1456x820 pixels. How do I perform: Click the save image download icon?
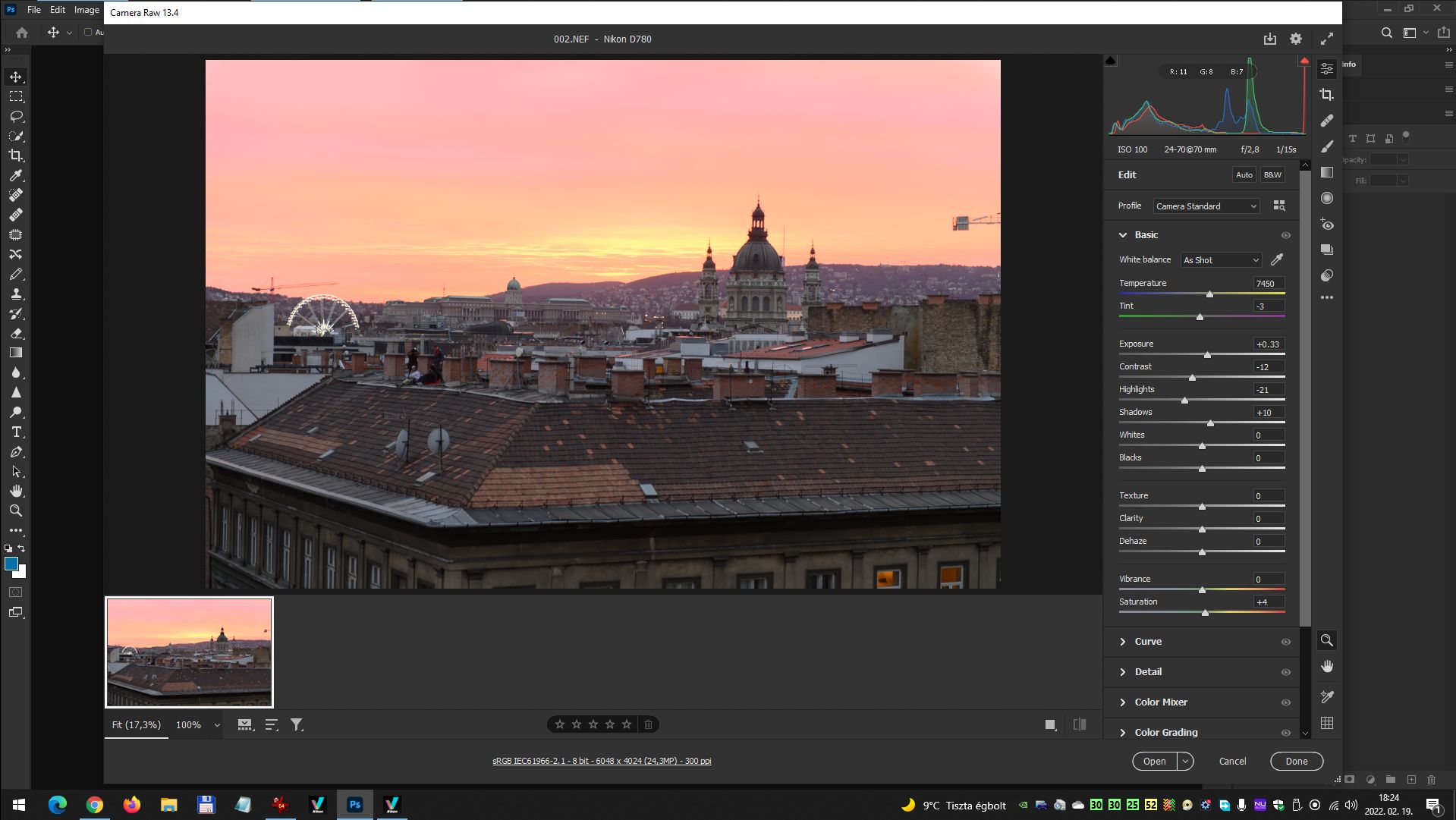click(1269, 39)
